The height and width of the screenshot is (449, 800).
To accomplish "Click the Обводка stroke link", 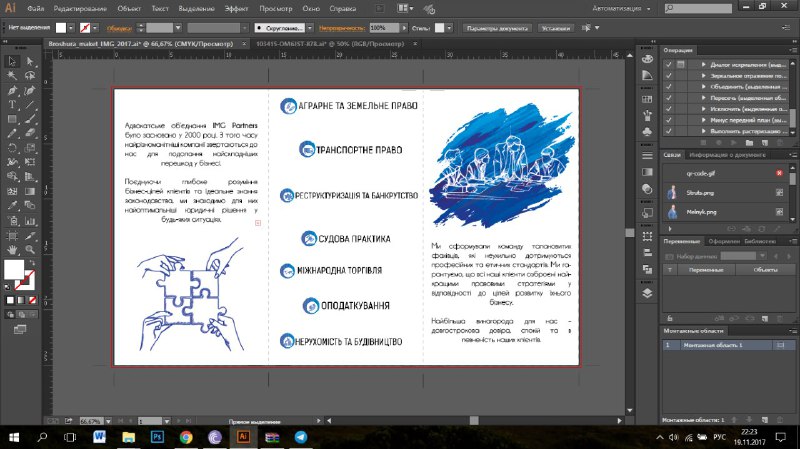I will coord(119,28).
